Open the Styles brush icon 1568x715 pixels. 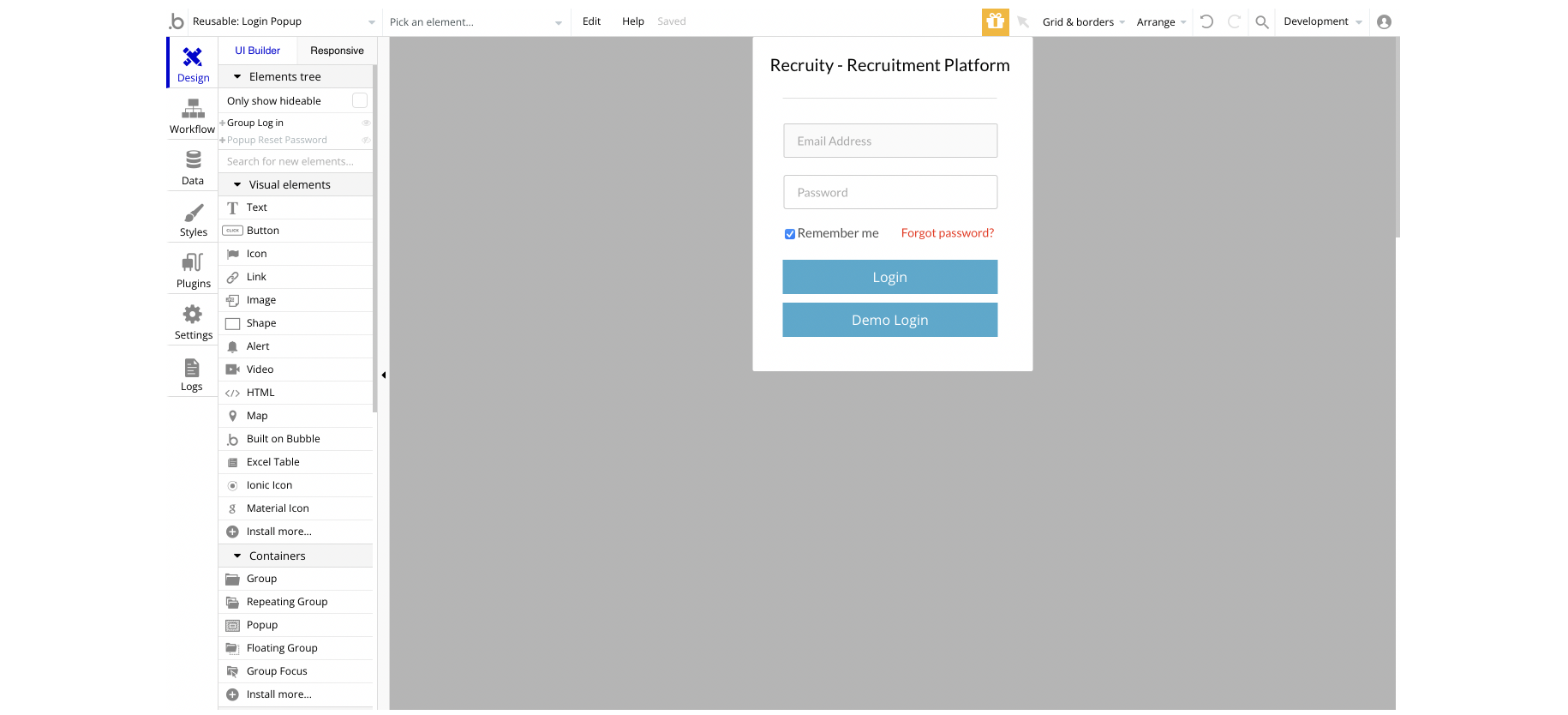click(x=194, y=213)
